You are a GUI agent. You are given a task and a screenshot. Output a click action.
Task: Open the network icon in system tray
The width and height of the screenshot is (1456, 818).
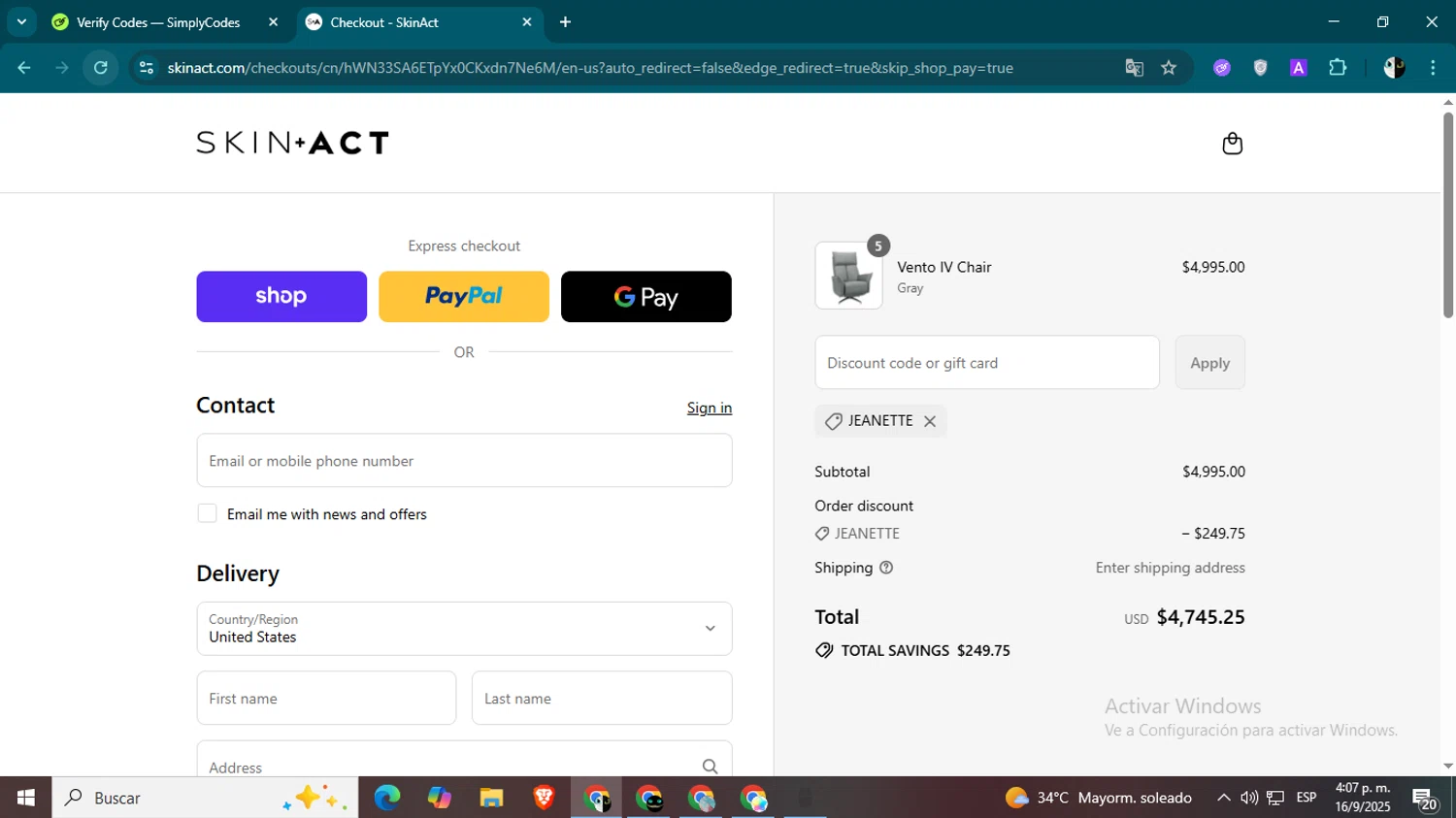pos(1275,798)
